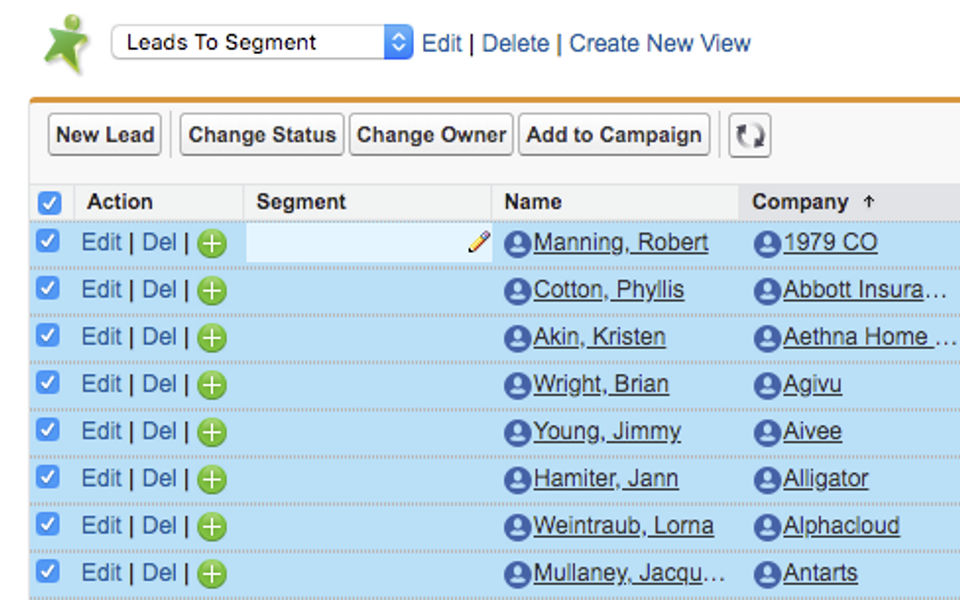
Task: Click the pencil edit icon in Segment cell
Action: (479, 241)
